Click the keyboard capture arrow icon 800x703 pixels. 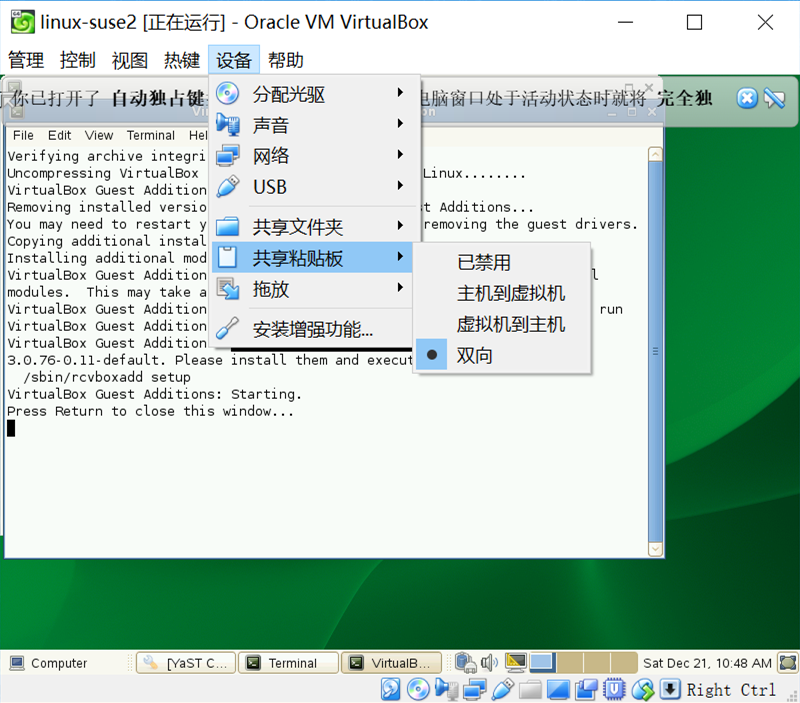(x=670, y=689)
